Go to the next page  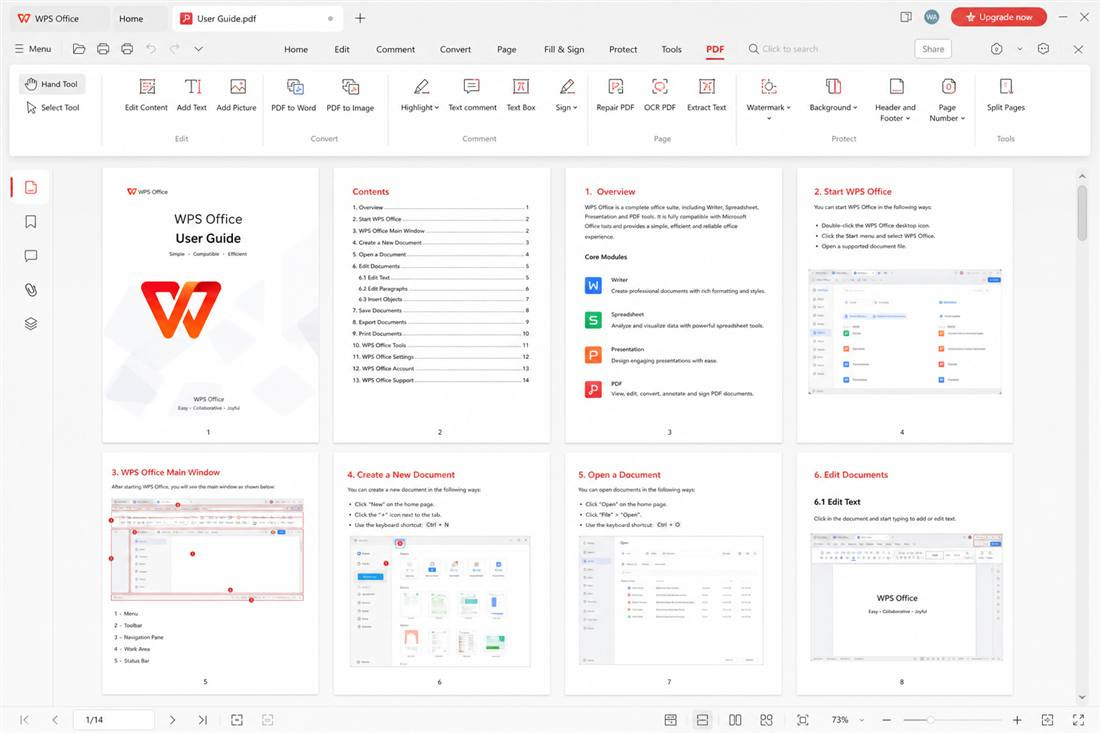[173, 720]
